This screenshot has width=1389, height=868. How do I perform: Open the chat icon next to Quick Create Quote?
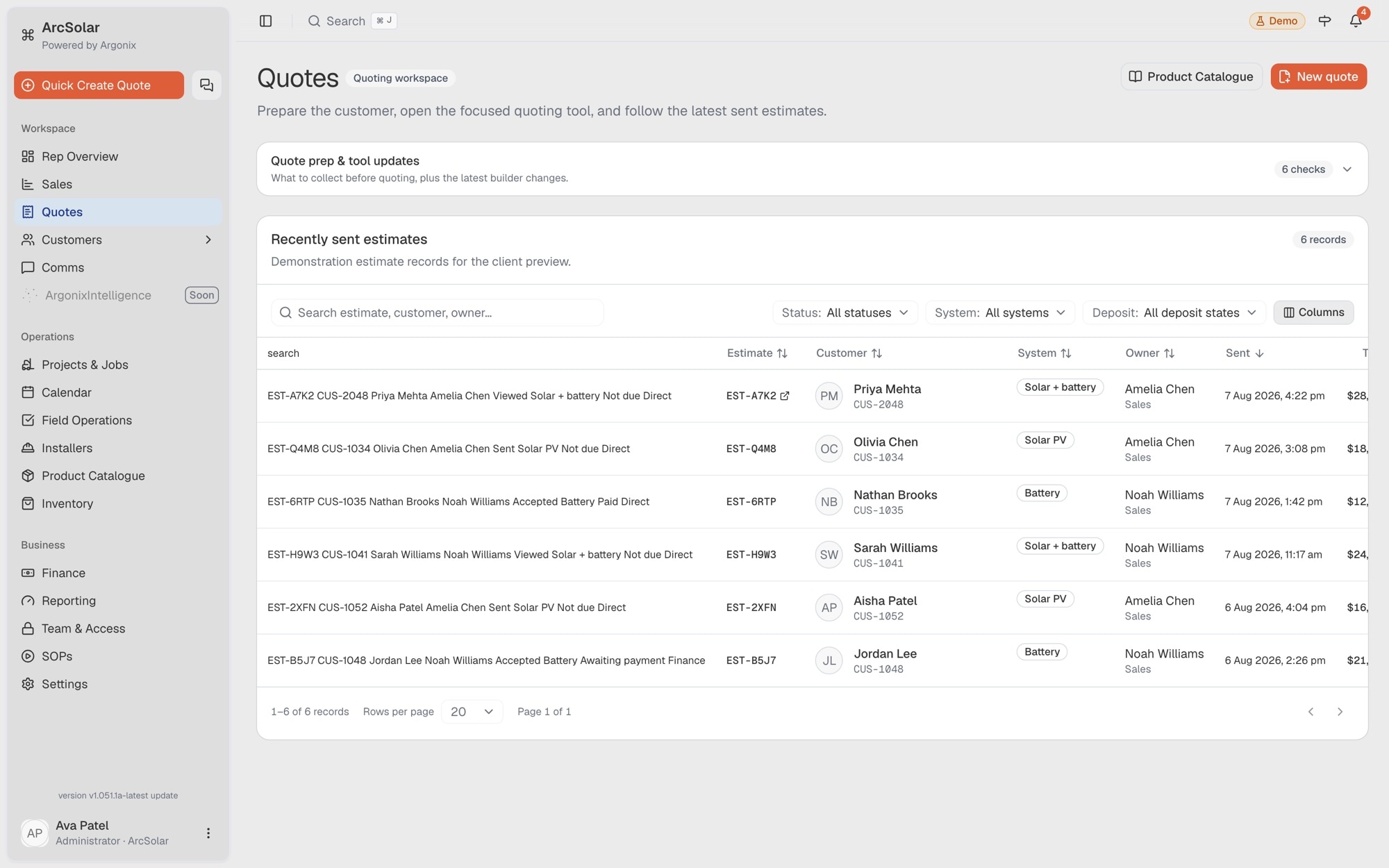pyautogui.click(x=206, y=85)
